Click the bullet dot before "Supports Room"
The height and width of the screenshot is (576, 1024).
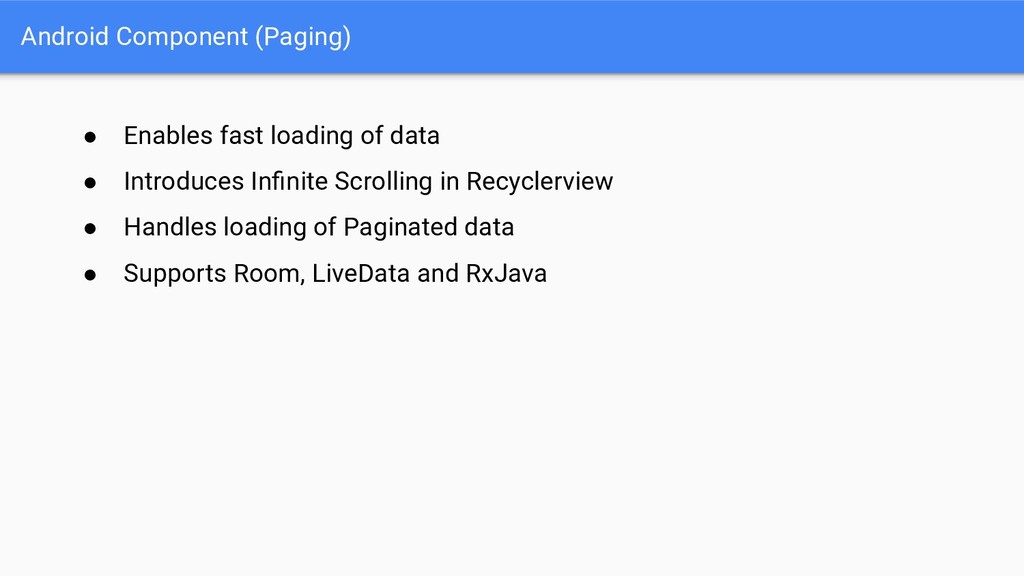click(89, 274)
